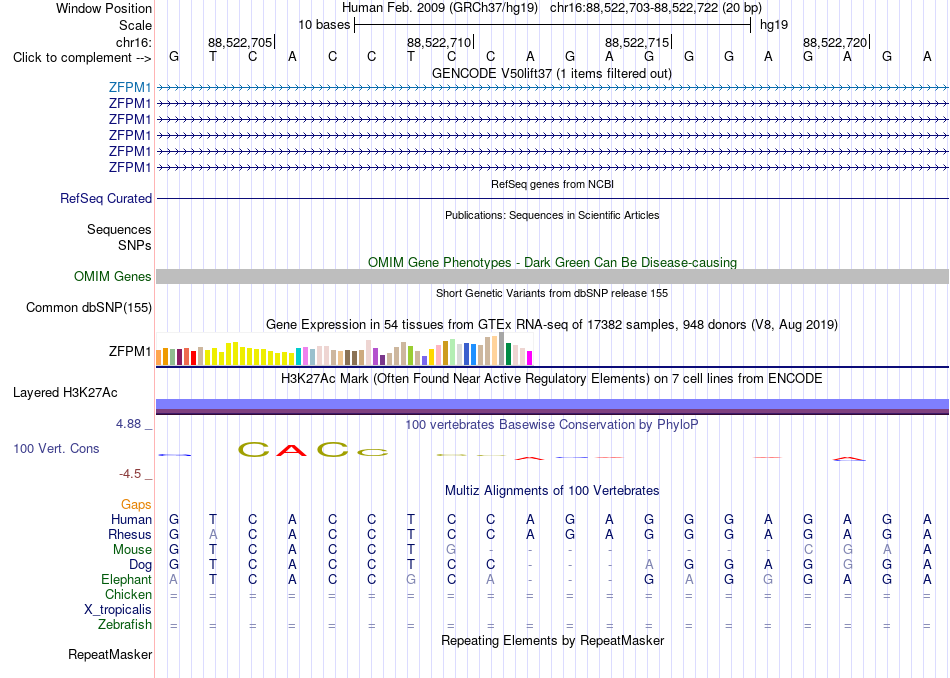Click the 4.88 PhyloP upper scale value
Screen dimensions: 950x678
(128, 424)
